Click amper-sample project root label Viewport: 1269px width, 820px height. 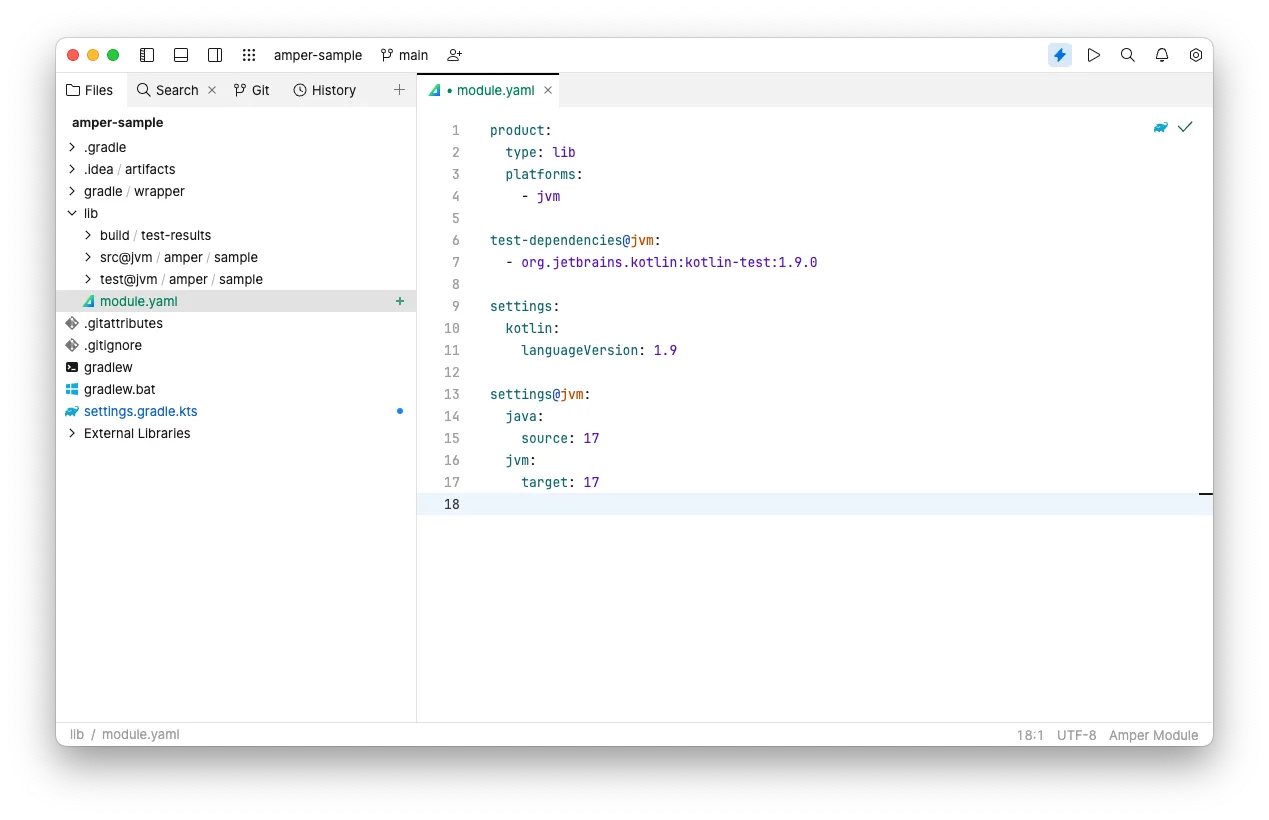click(x=118, y=122)
